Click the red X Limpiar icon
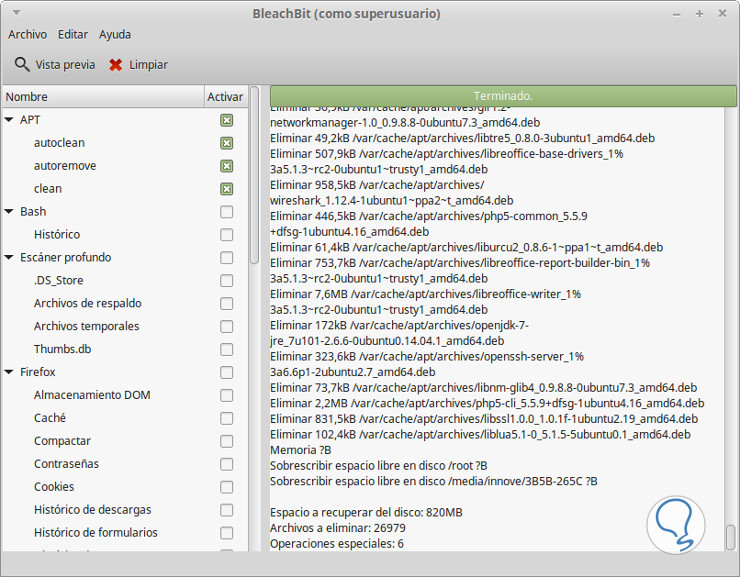The height and width of the screenshot is (577, 740). [116, 65]
